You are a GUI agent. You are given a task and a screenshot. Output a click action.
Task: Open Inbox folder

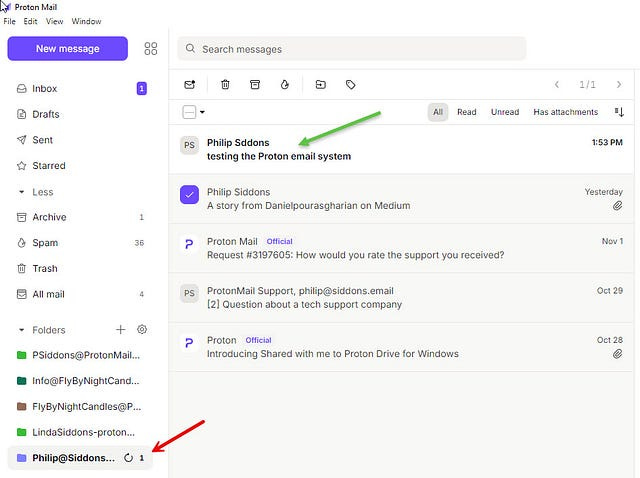[80, 89]
